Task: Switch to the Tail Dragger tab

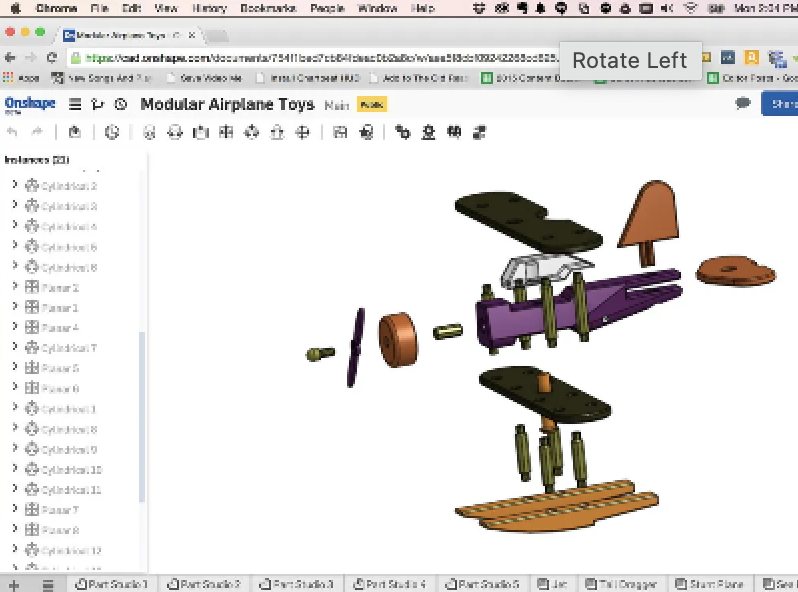Action: point(627,584)
